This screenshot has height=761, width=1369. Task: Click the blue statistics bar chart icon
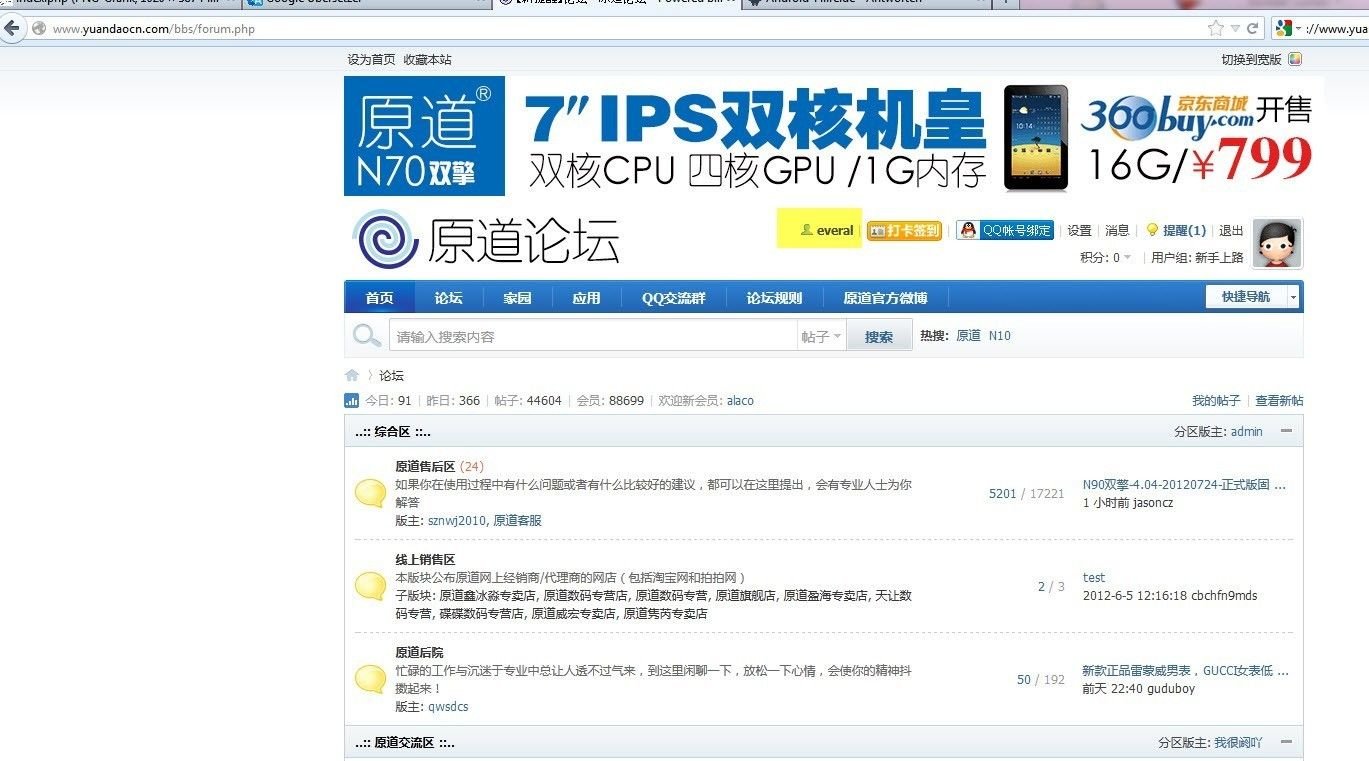coord(351,401)
